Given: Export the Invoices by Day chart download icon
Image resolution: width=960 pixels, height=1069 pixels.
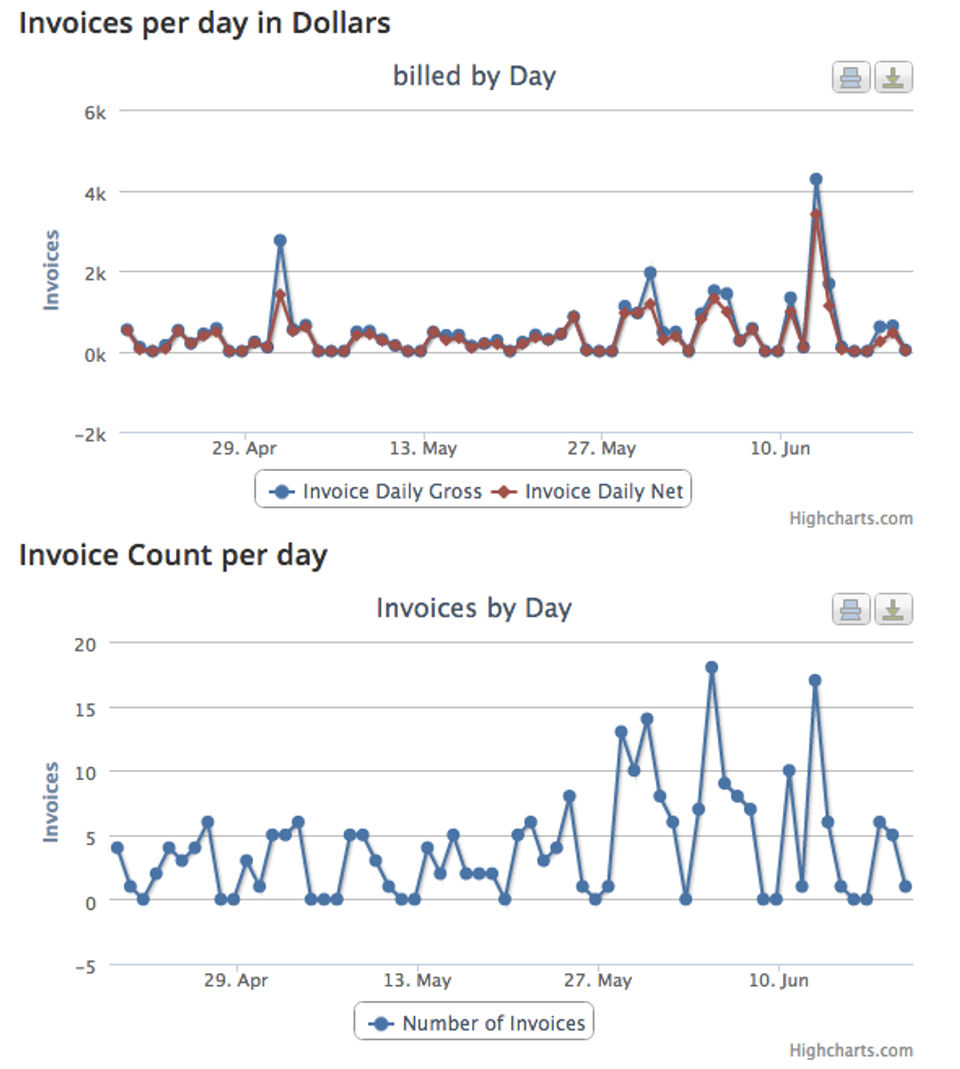Looking at the screenshot, I should (893, 609).
